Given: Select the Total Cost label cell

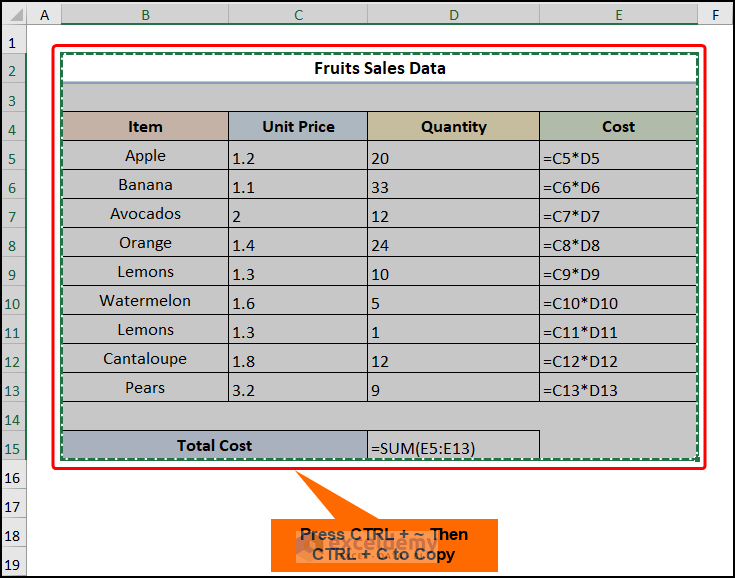Looking at the screenshot, I should pyautogui.click(x=214, y=446).
